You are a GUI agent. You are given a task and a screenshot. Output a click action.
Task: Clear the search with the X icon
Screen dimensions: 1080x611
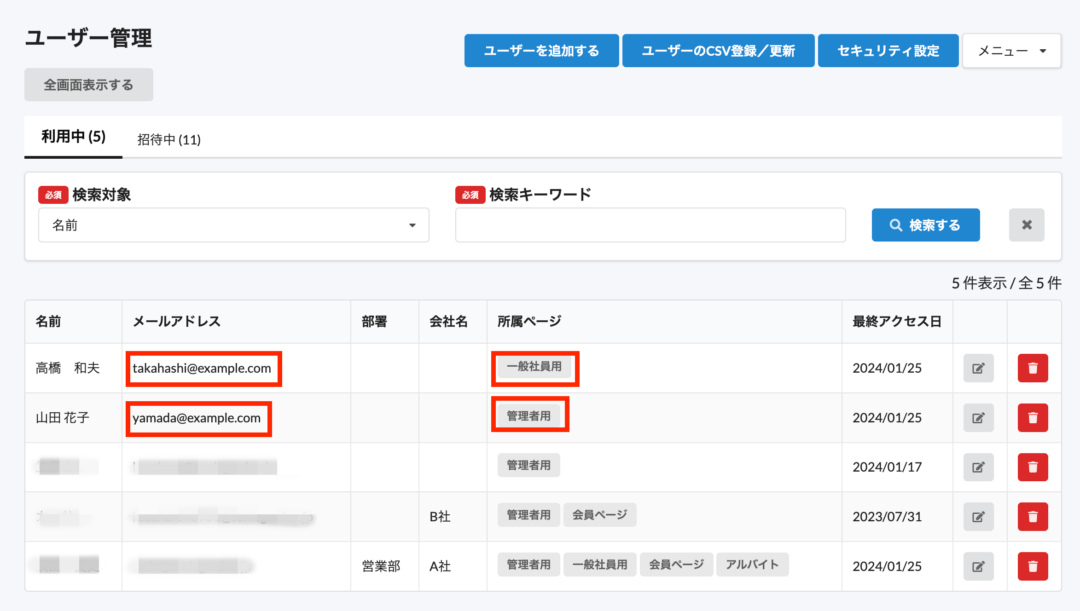coord(1026,224)
